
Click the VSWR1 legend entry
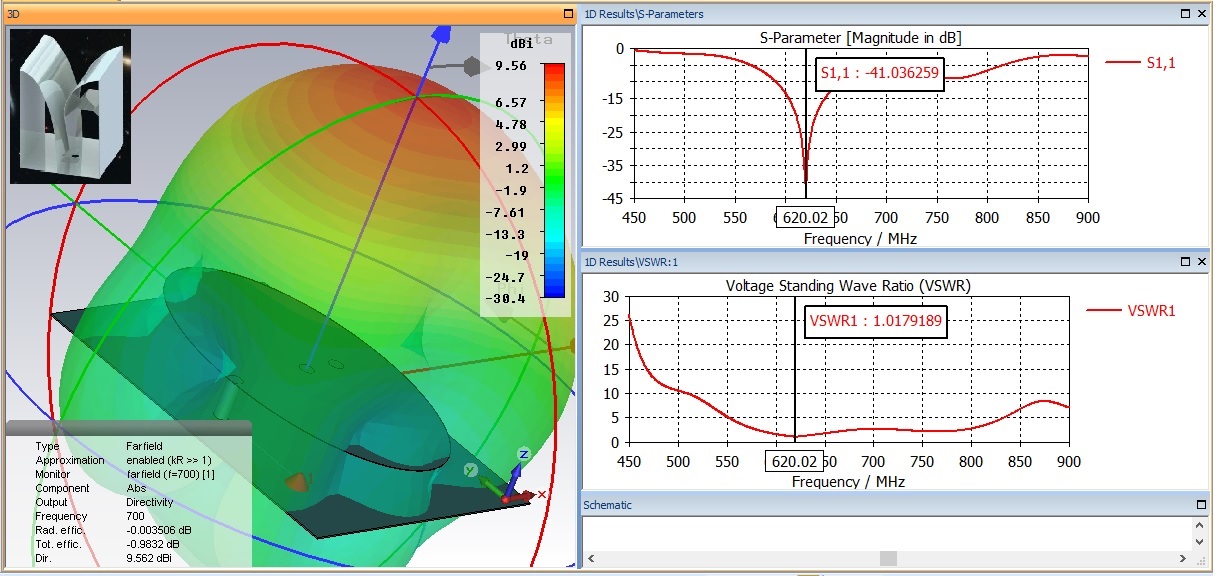[x=1131, y=310]
